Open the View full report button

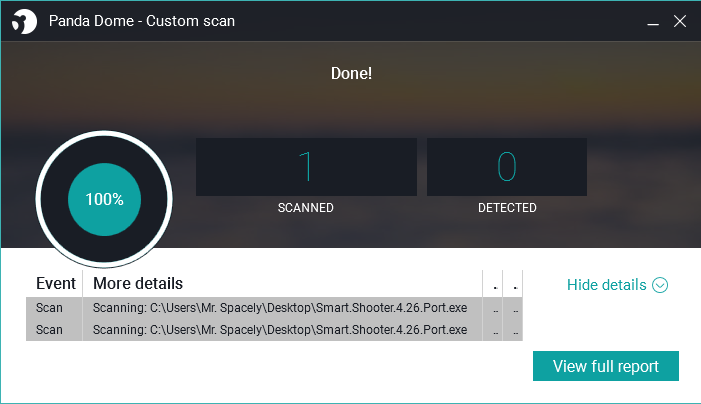(606, 366)
